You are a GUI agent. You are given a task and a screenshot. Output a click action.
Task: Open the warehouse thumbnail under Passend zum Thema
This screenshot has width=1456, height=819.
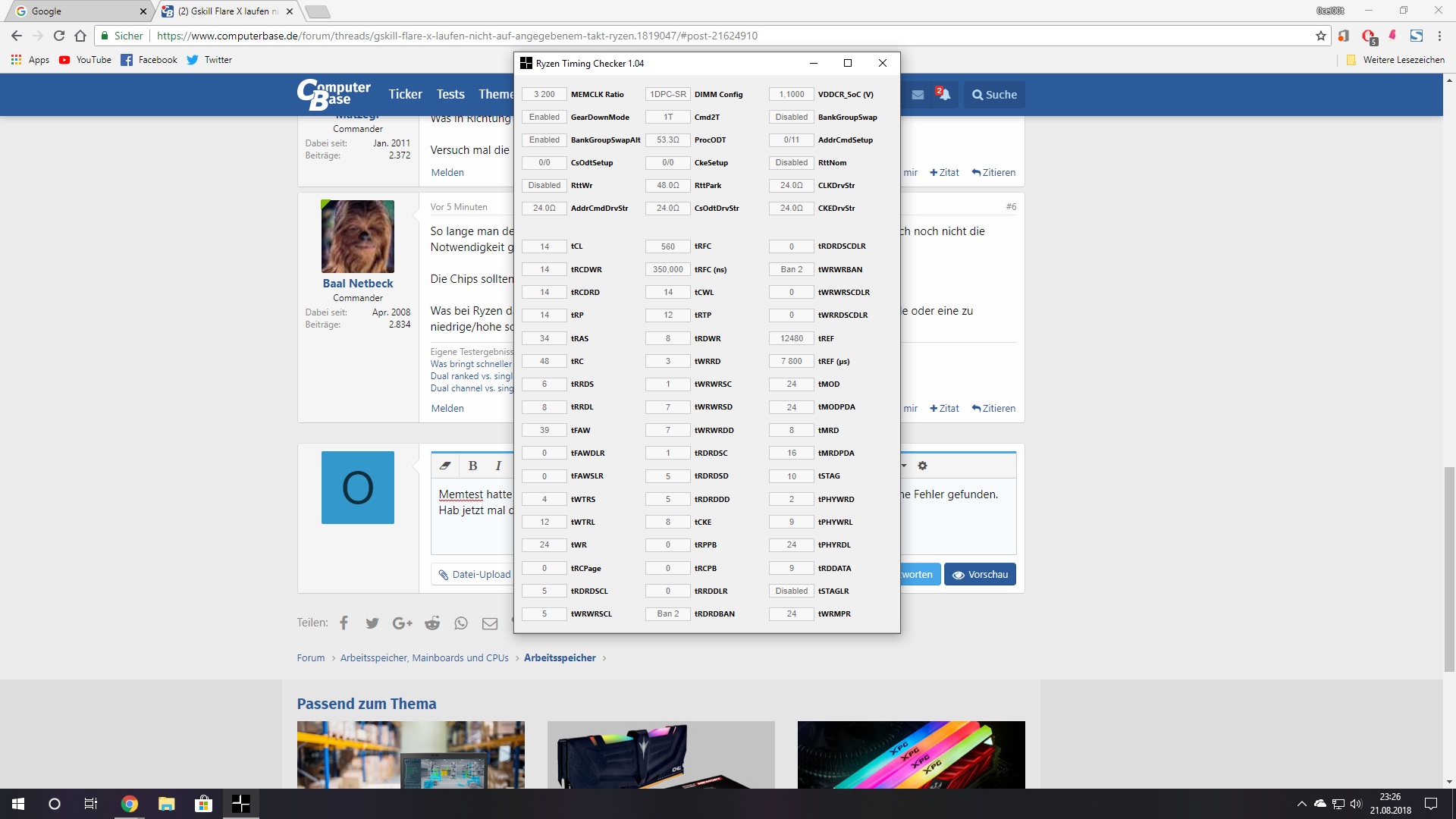[411, 755]
